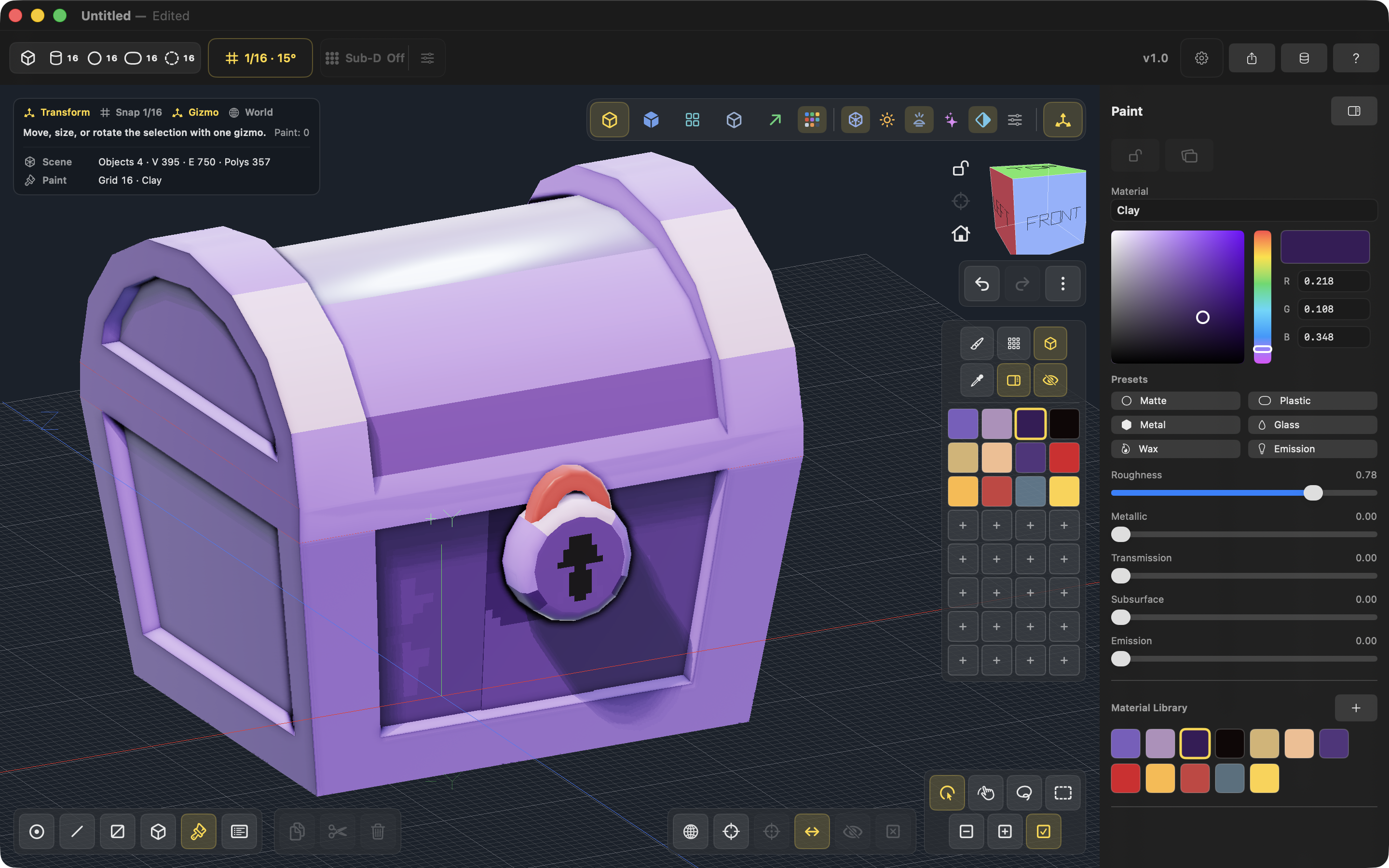Apply the Plastic preset
This screenshot has width=1389, height=868.
[x=1312, y=401]
